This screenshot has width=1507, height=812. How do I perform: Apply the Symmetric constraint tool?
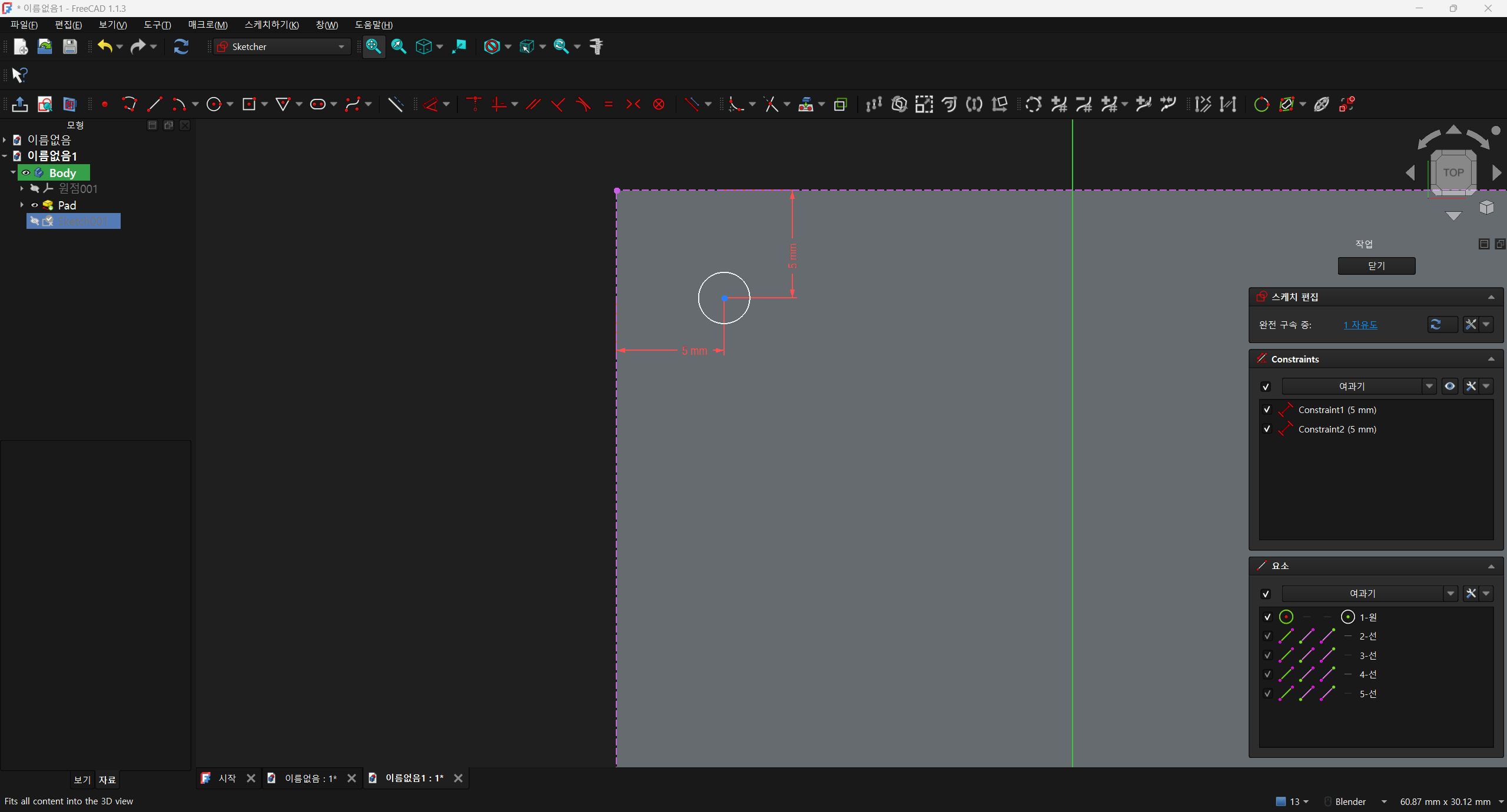tap(633, 105)
